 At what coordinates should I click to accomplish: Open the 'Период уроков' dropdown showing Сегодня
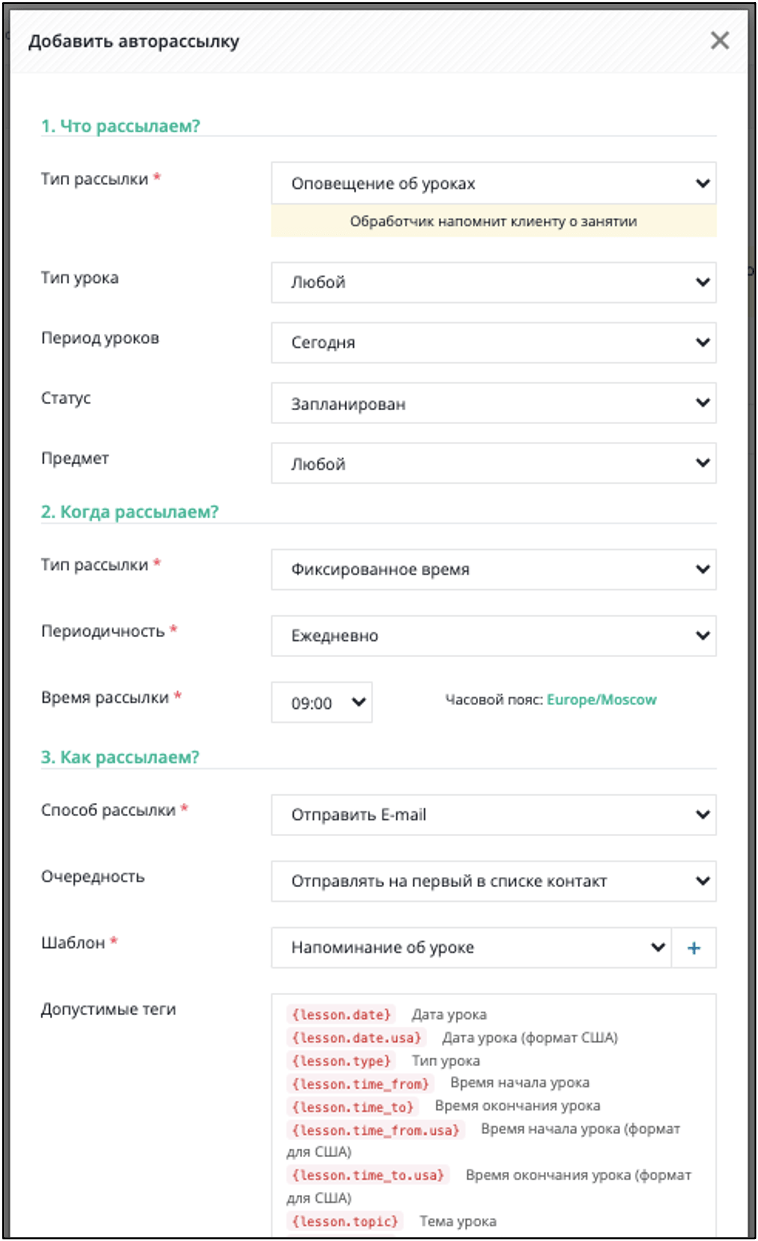tap(493, 343)
